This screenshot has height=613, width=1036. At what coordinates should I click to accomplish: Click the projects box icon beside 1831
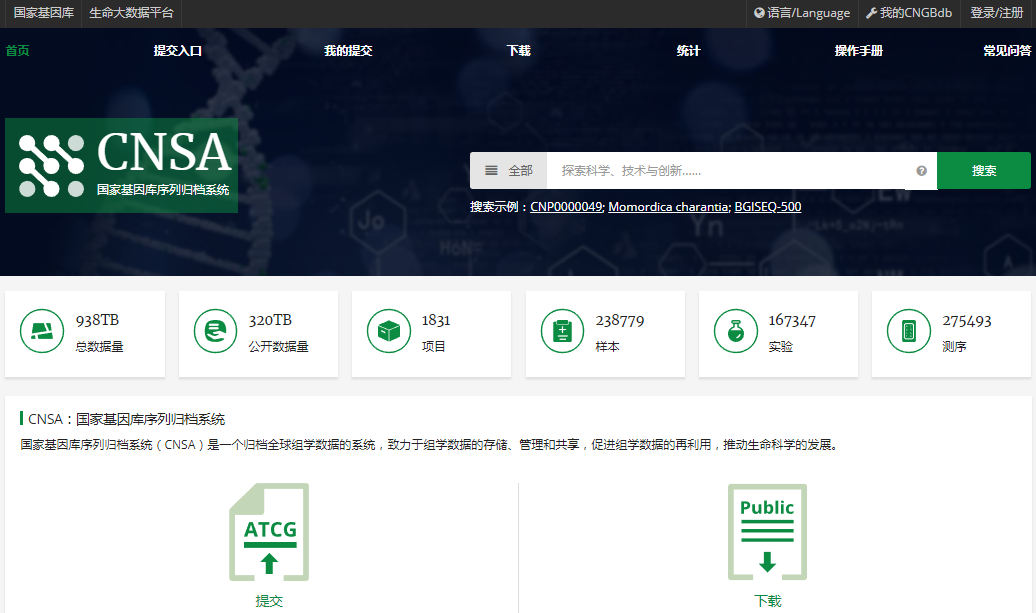(388, 331)
